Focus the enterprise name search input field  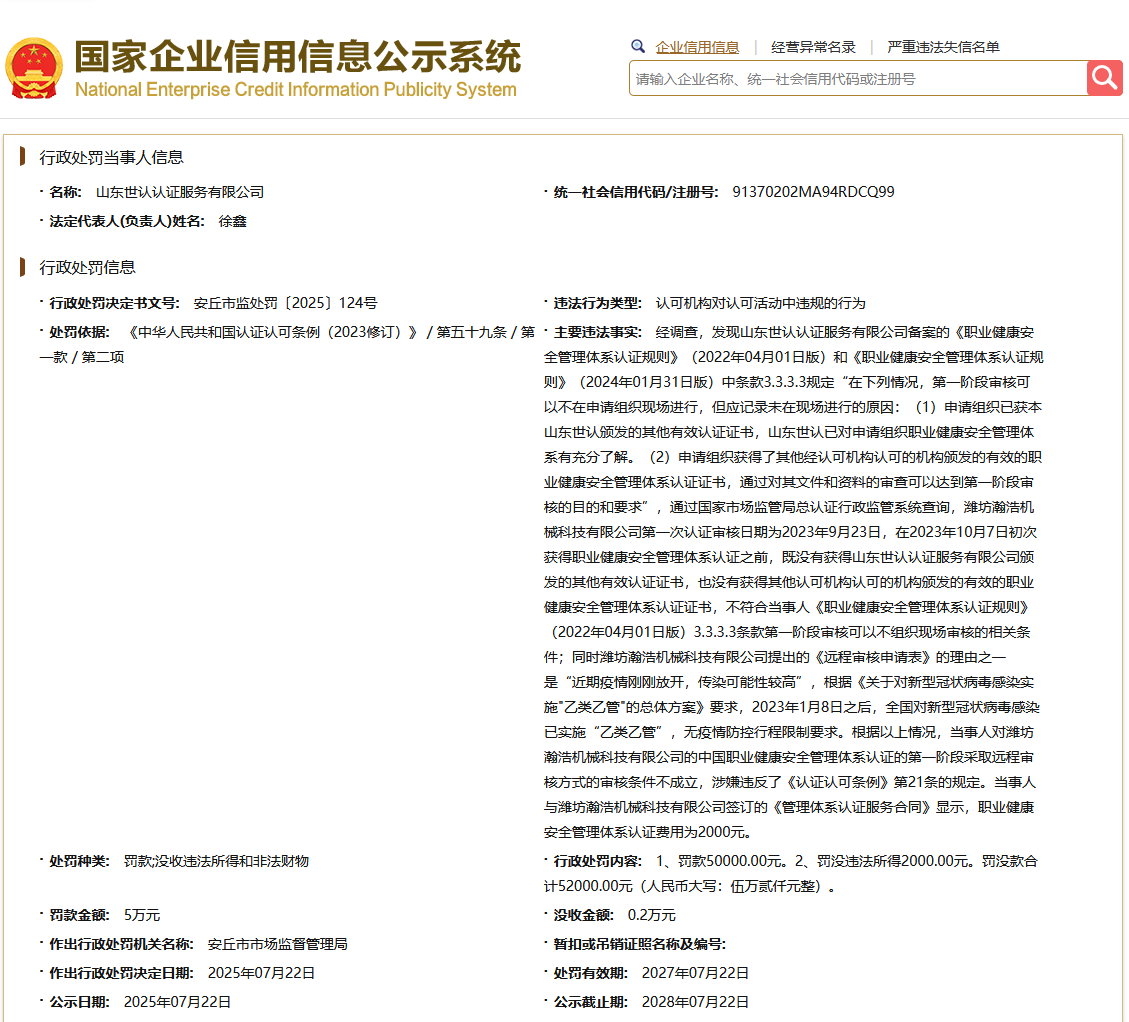(858, 79)
